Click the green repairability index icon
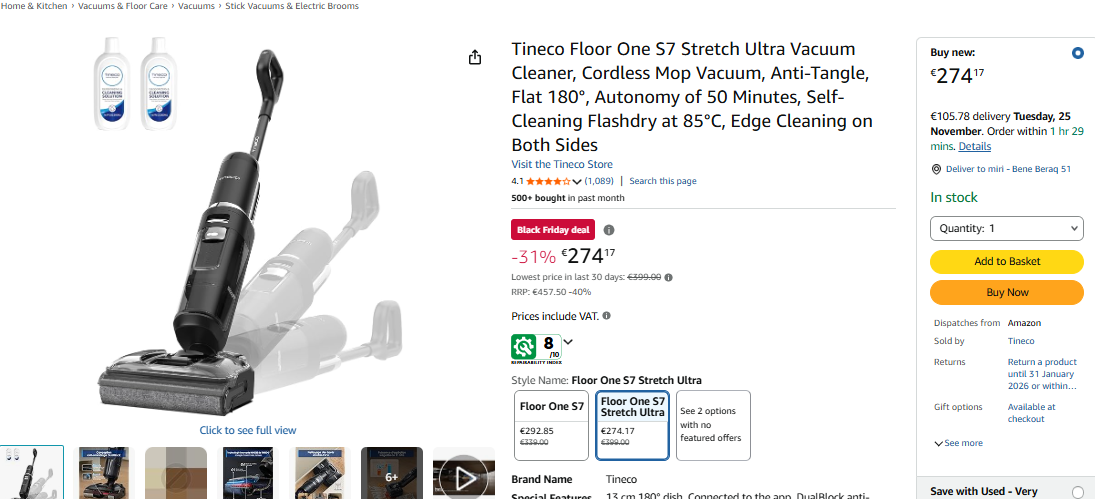The width and height of the screenshot is (1095, 499). (524, 347)
